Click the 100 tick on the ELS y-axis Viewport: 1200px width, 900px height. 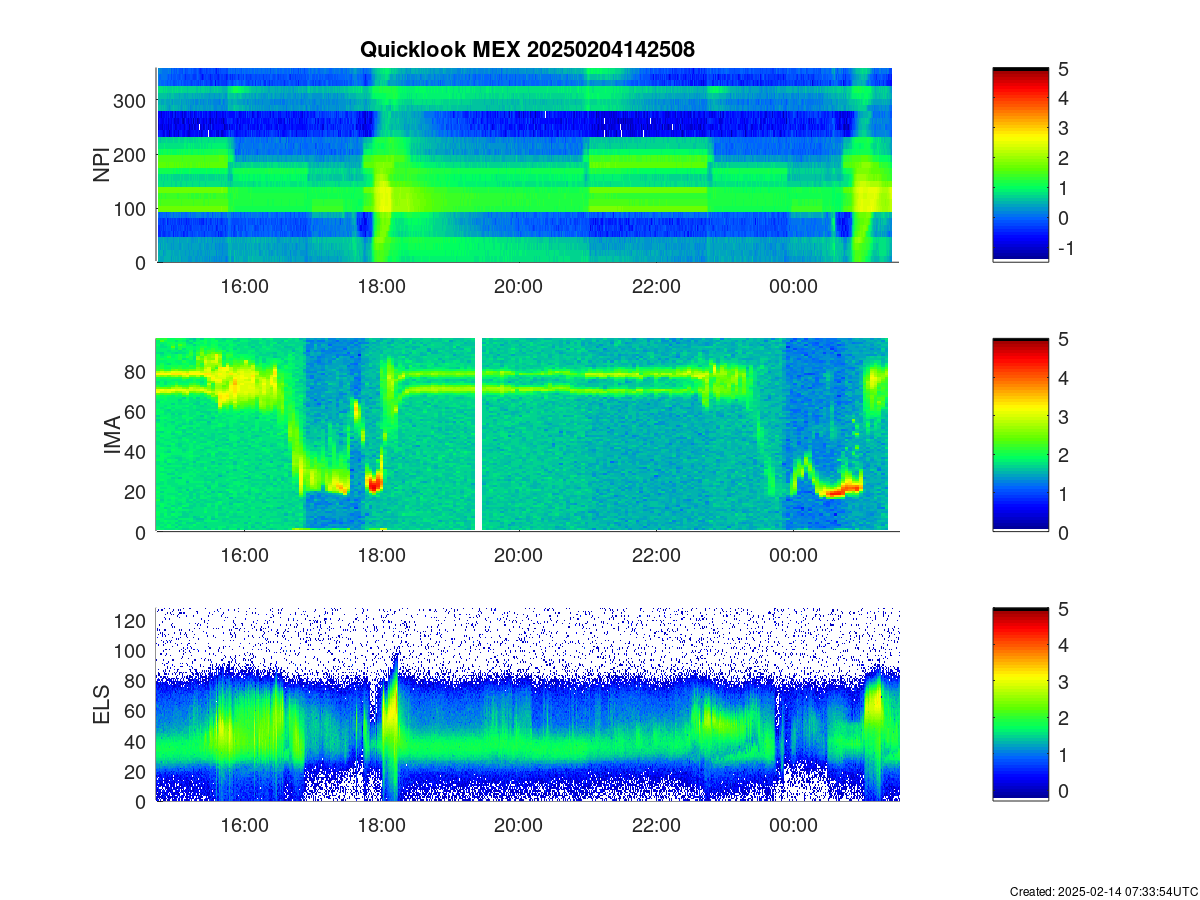132,650
